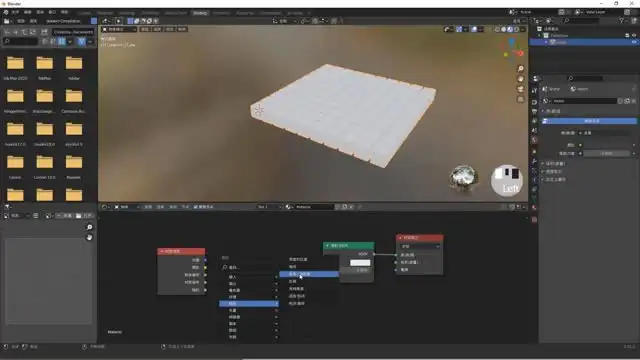Toggle viewport overlays
640x360 pixels.
[474, 29]
